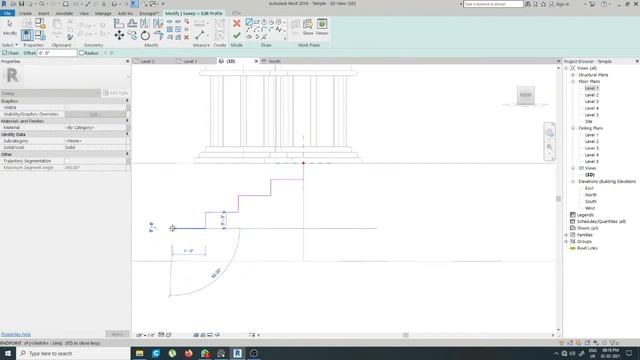Select Revit Links in Project Browser
The width and height of the screenshot is (640, 360).
[587, 248]
